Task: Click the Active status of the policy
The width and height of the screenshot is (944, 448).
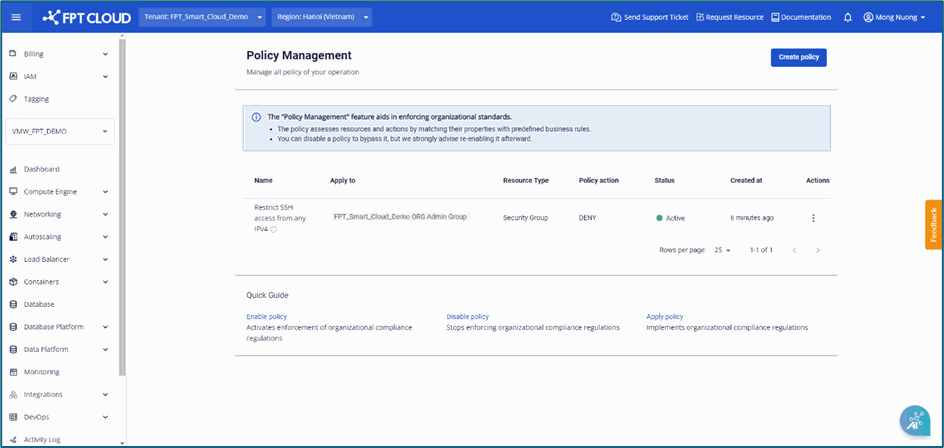Action: pos(671,218)
